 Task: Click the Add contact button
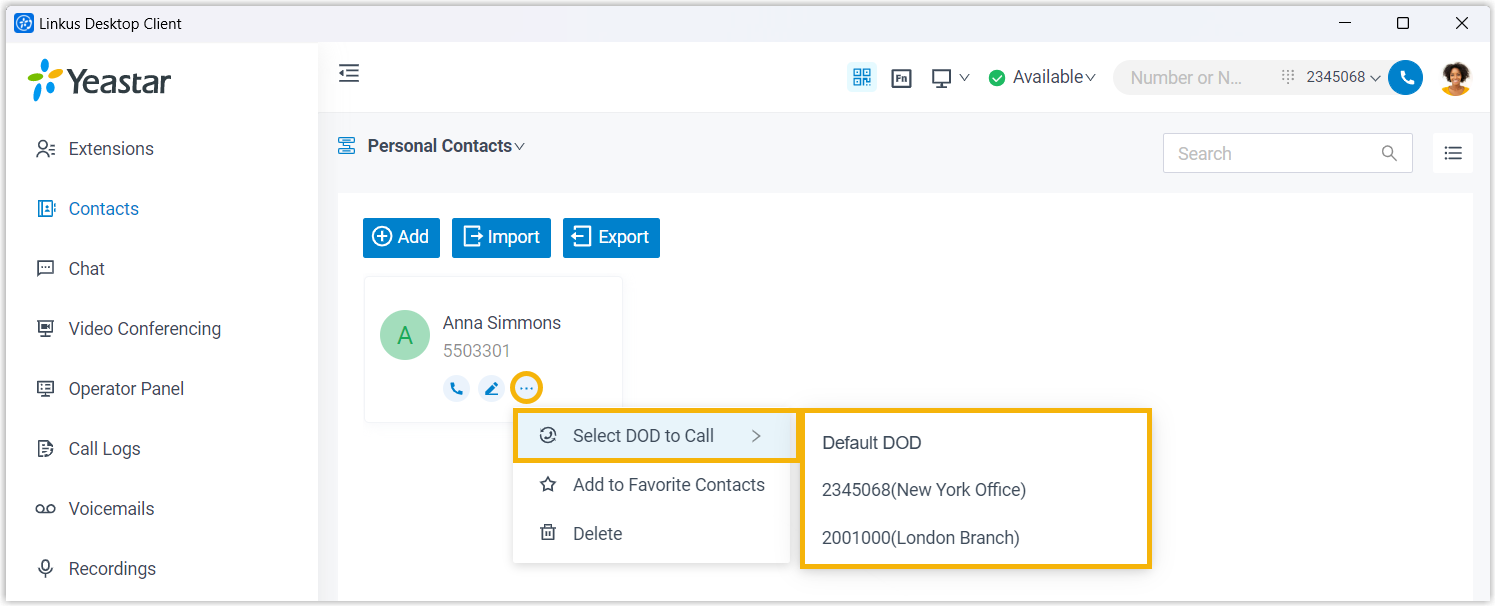tap(401, 237)
